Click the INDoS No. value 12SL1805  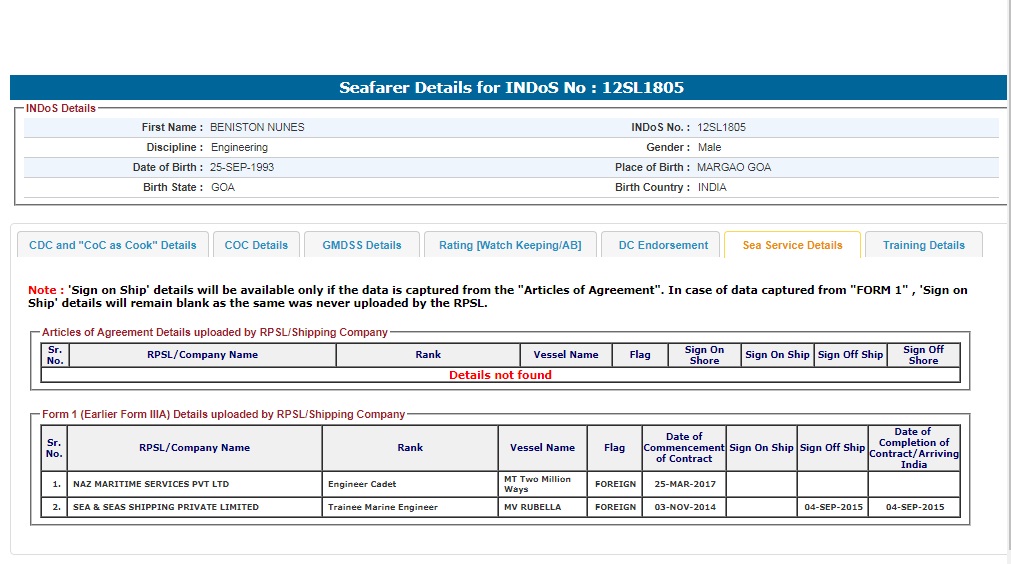(721, 127)
